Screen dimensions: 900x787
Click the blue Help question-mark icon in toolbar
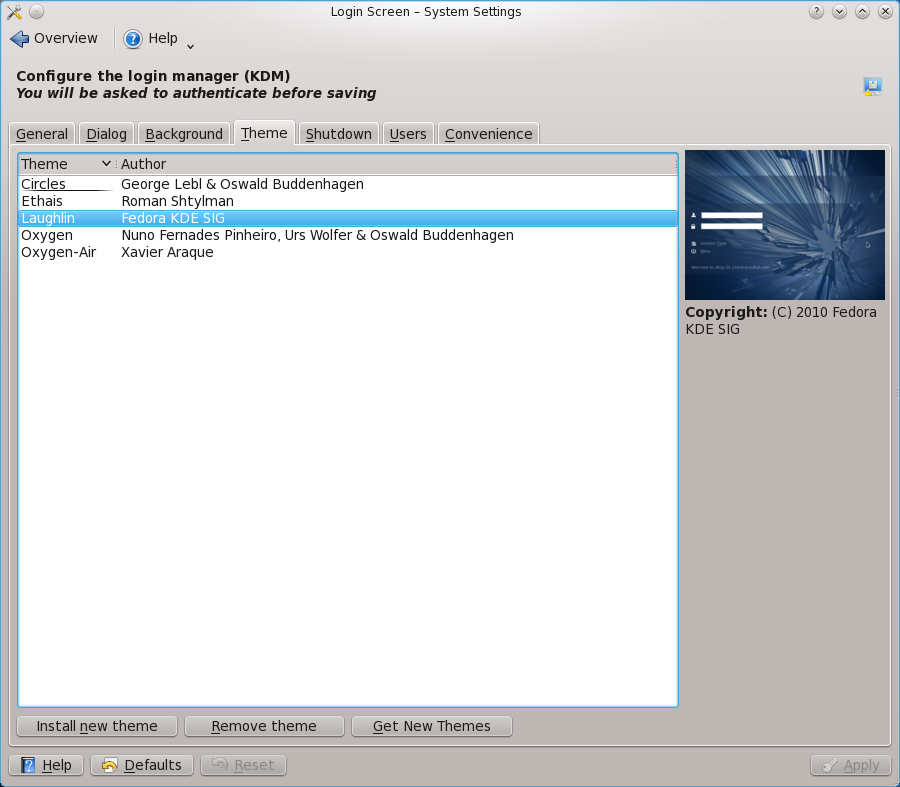pyautogui.click(x=133, y=38)
